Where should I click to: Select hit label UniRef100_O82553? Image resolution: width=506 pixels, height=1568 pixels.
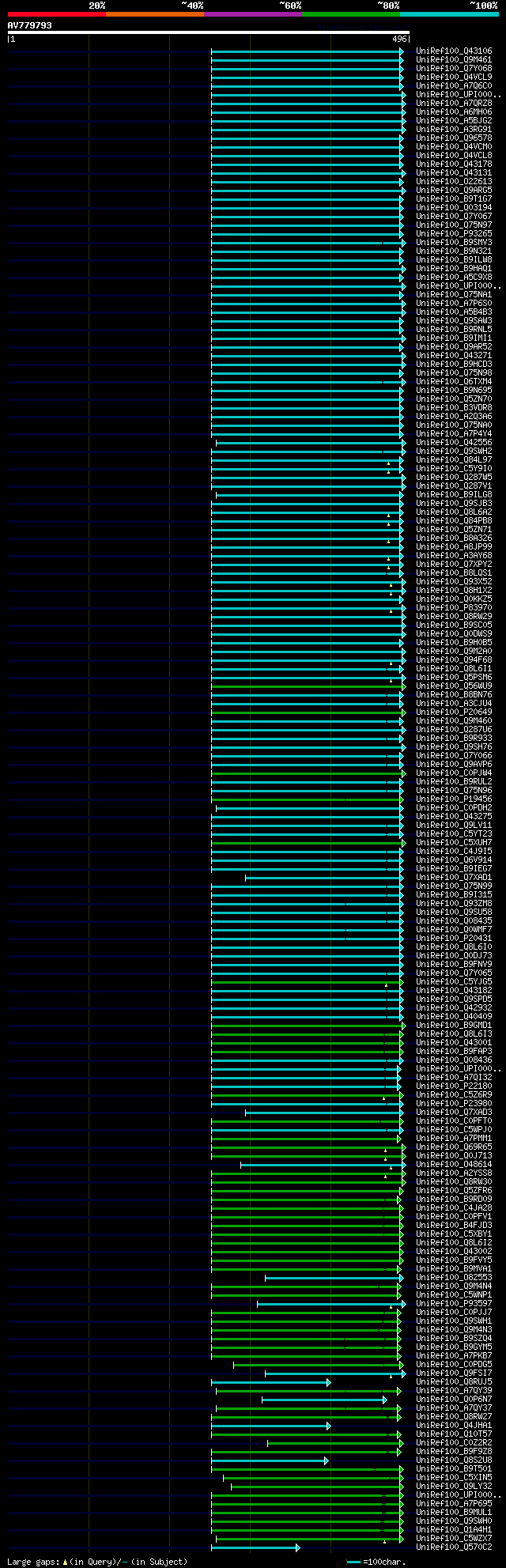(x=454, y=1278)
